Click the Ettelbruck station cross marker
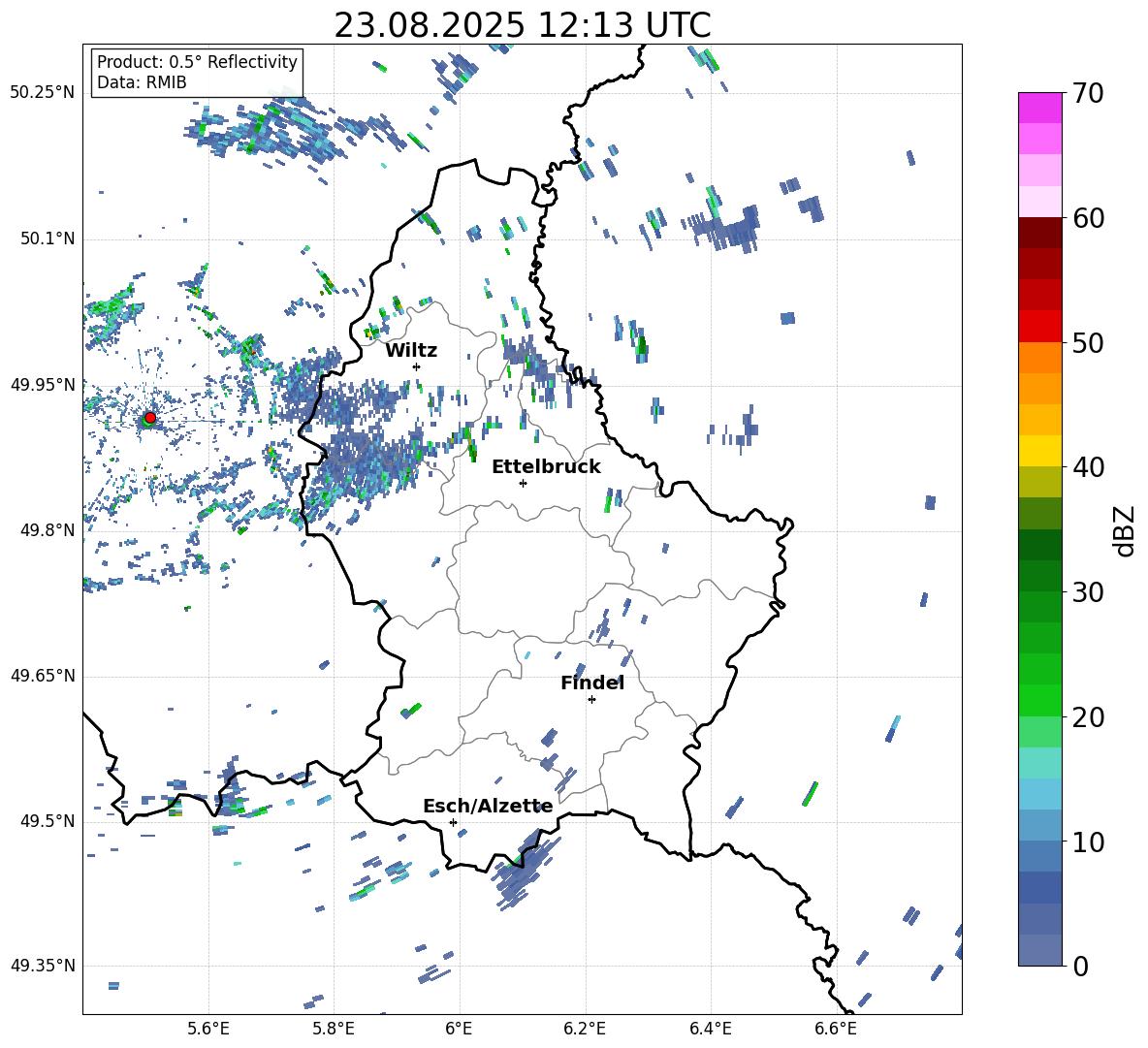The height and width of the screenshot is (1048, 1148). pos(523,483)
